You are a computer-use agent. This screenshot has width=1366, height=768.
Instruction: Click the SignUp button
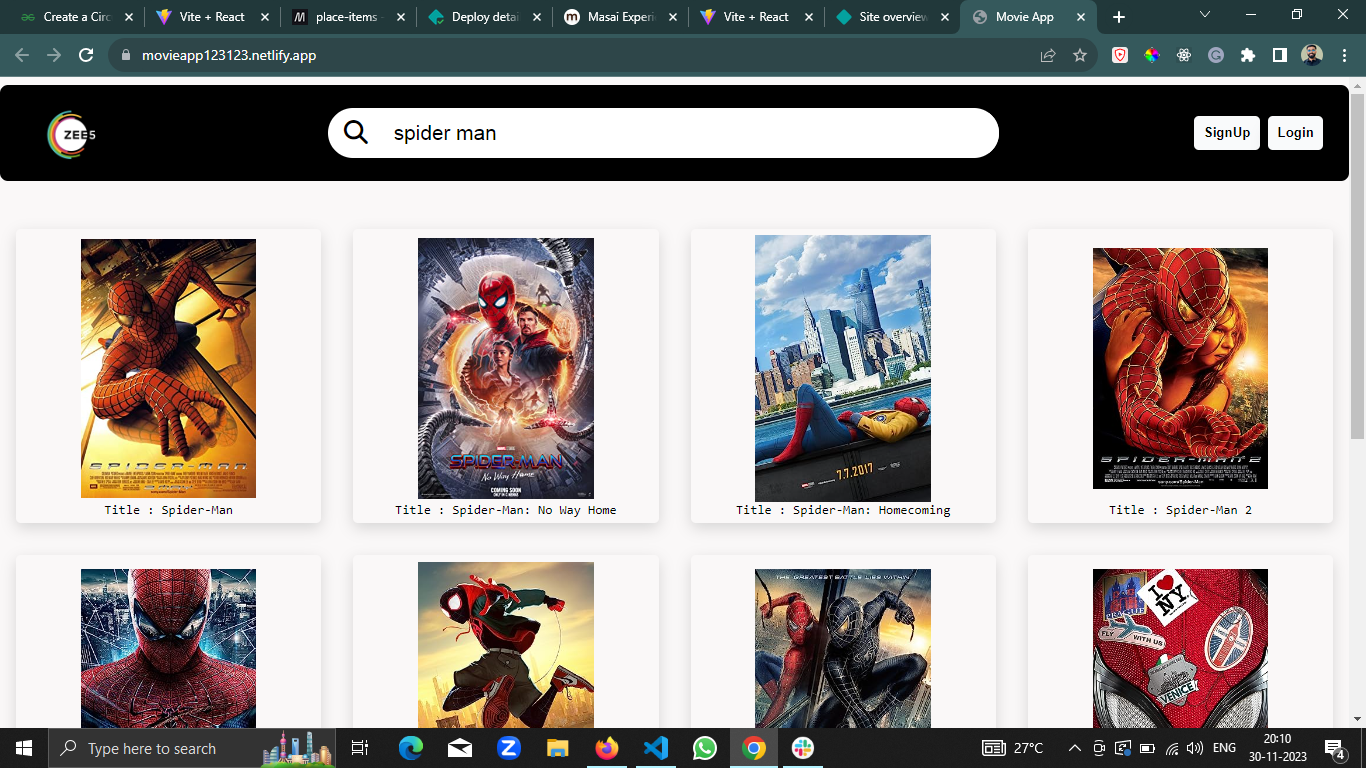click(1226, 133)
